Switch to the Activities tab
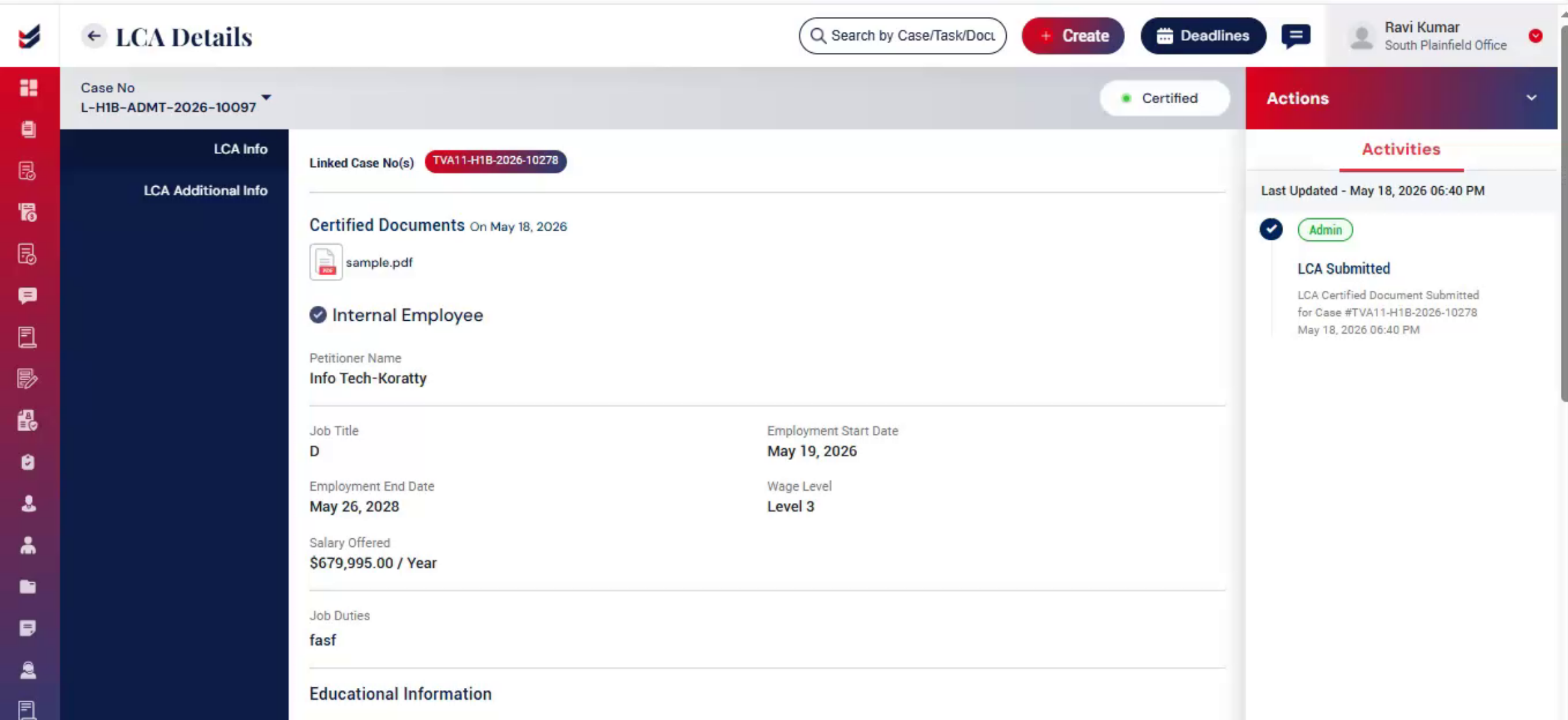 tap(1401, 150)
